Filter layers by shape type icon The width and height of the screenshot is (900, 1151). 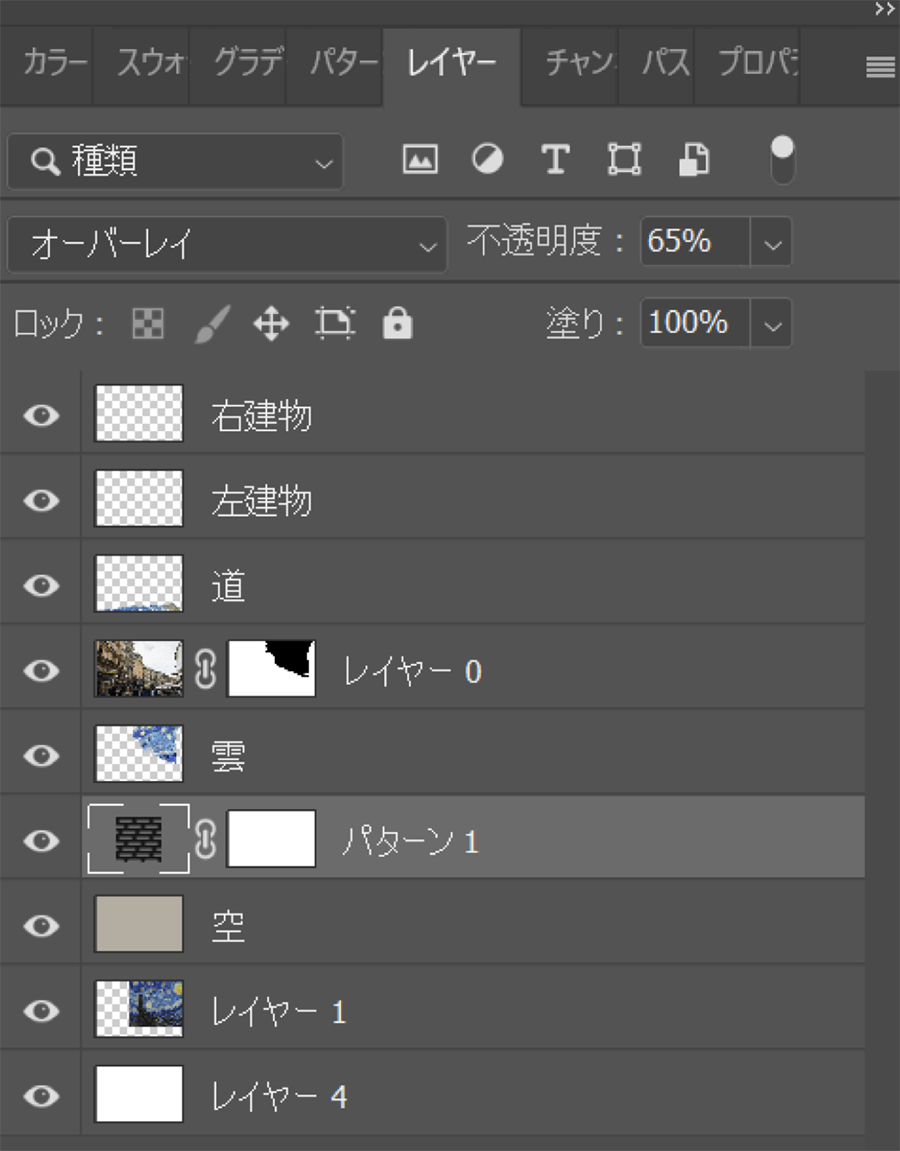(x=624, y=159)
